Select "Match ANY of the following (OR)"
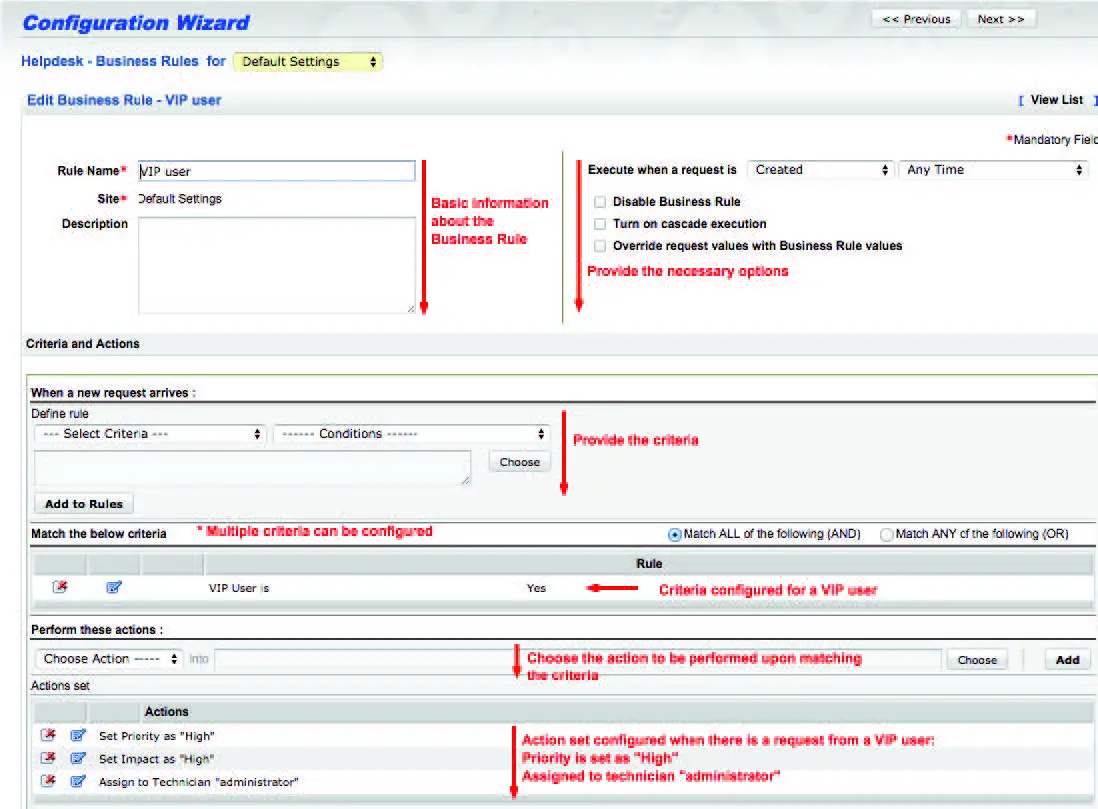The height and width of the screenshot is (809, 1098). click(886, 534)
